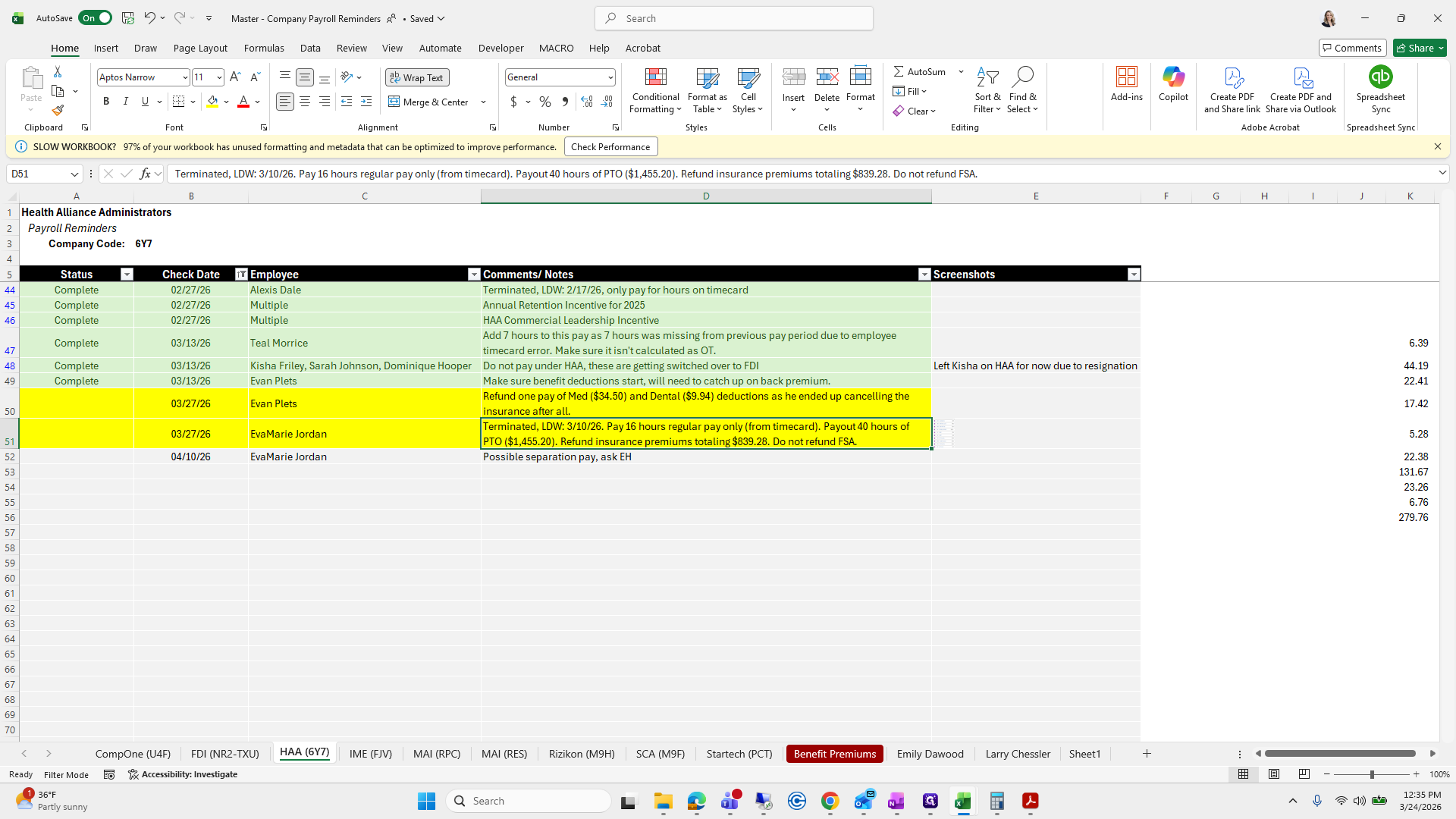
Task: Switch to Page Break Preview view
Action: click(1304, 774)
